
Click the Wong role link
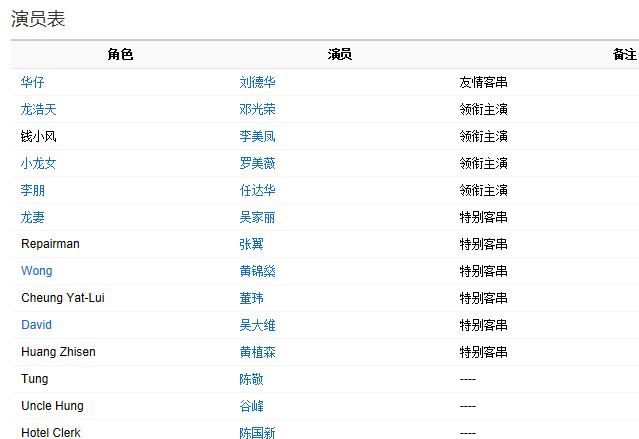[37, 271]
